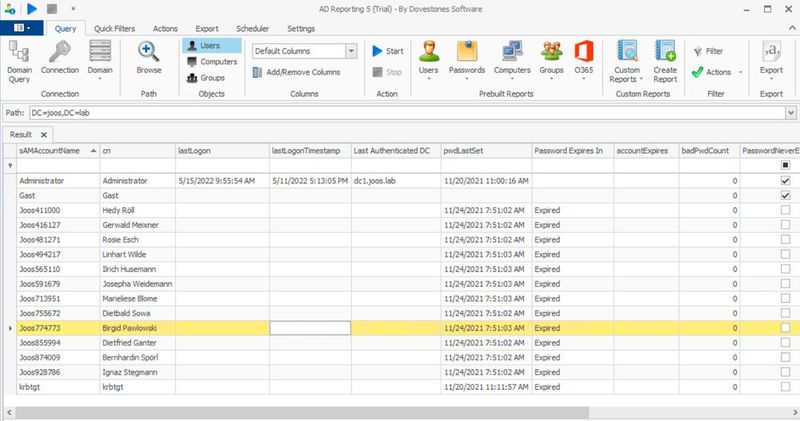Open the blue application menu button
The width and height of the screenshot is (800, 421).
click(x=21, y=28)
